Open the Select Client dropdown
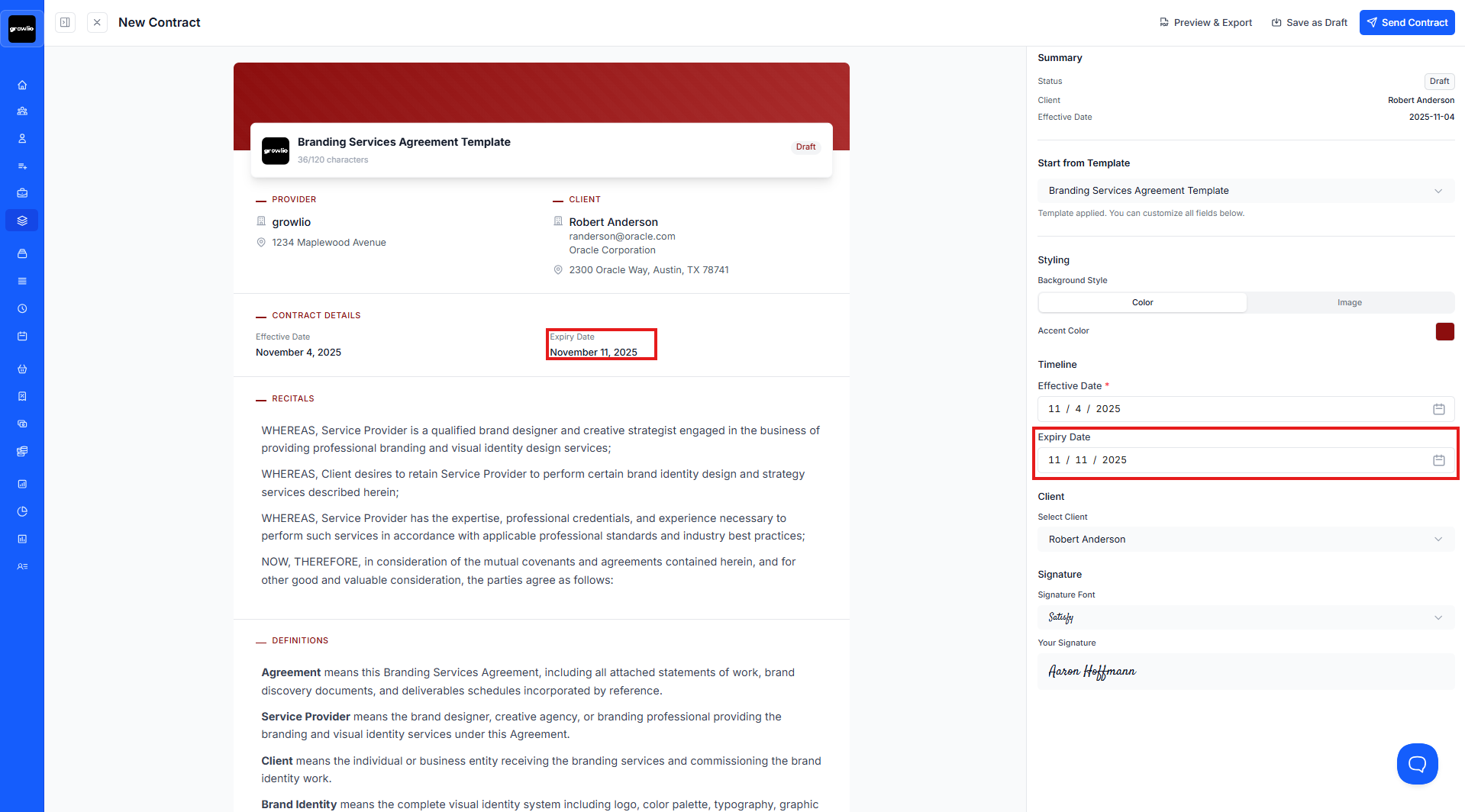This screenshot has width=1465, height=812. tap(1246, 540)
